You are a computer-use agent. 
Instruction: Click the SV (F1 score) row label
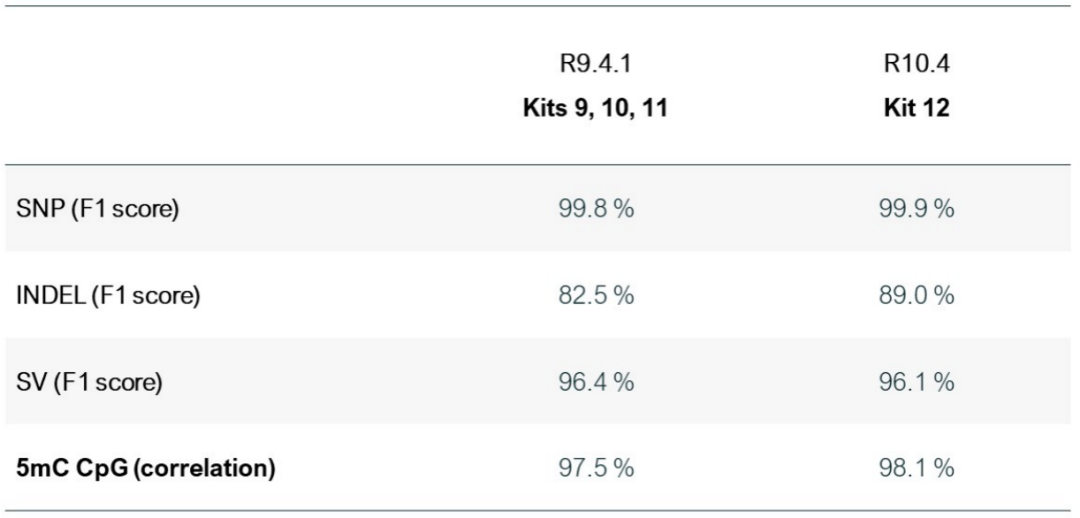click(89, 382)
